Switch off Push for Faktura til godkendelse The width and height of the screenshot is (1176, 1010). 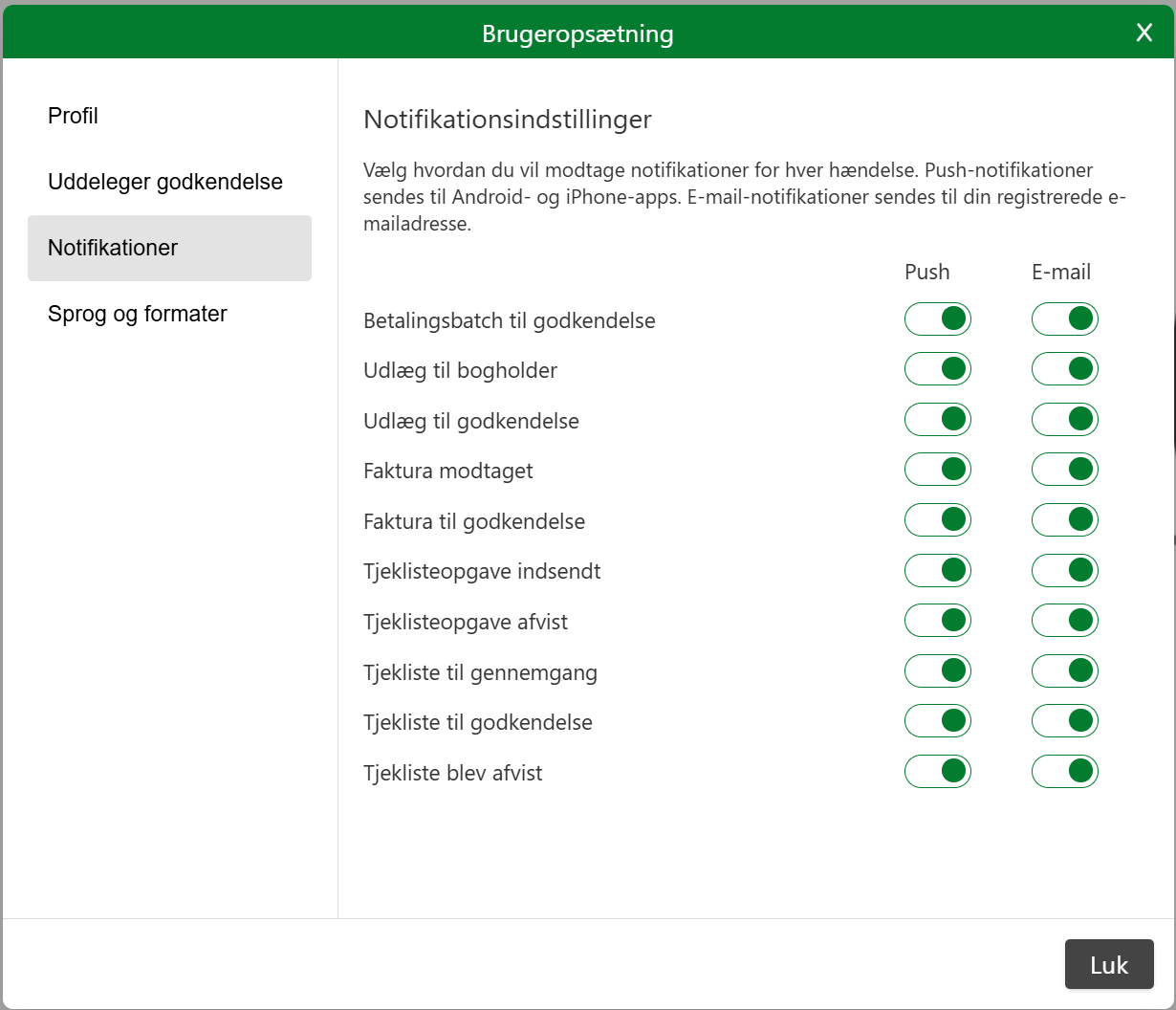point(938,520)
